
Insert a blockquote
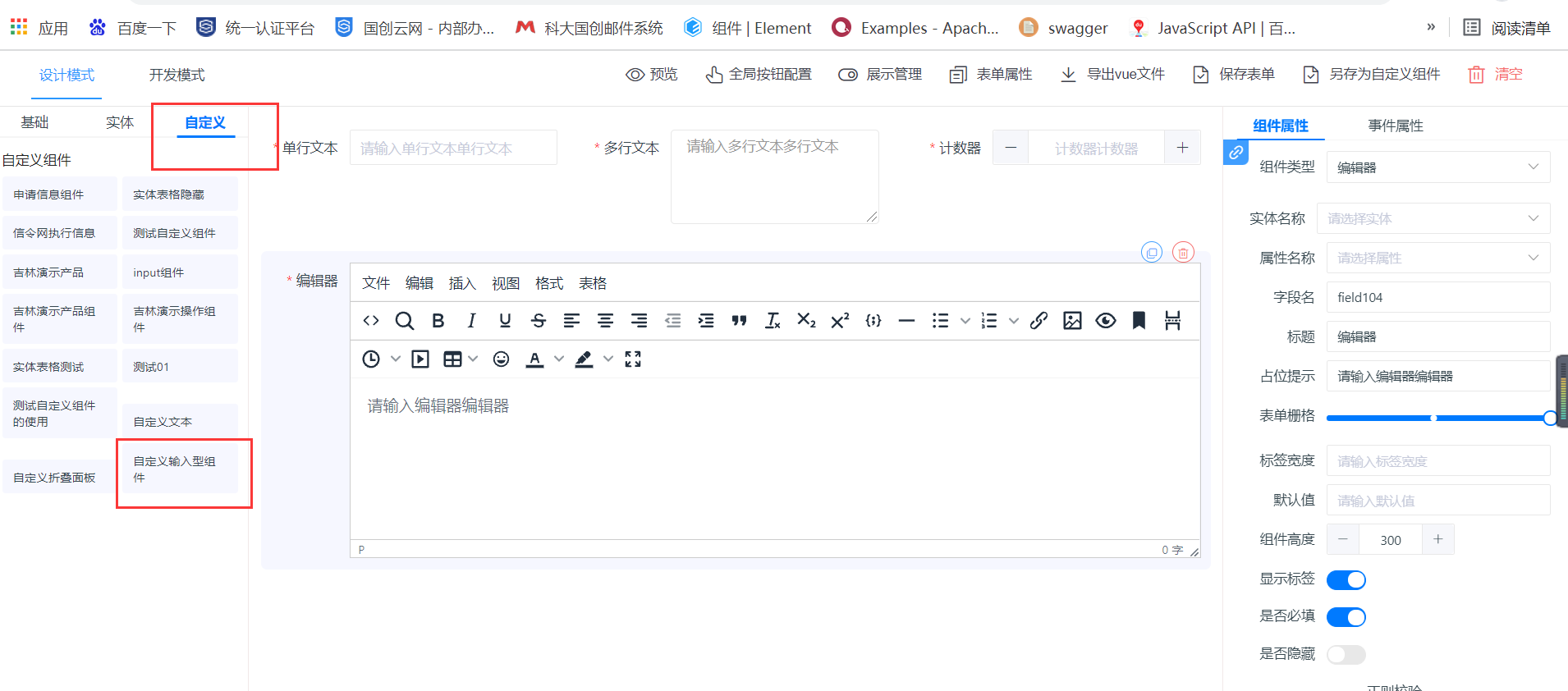click(x=740, y=321)
